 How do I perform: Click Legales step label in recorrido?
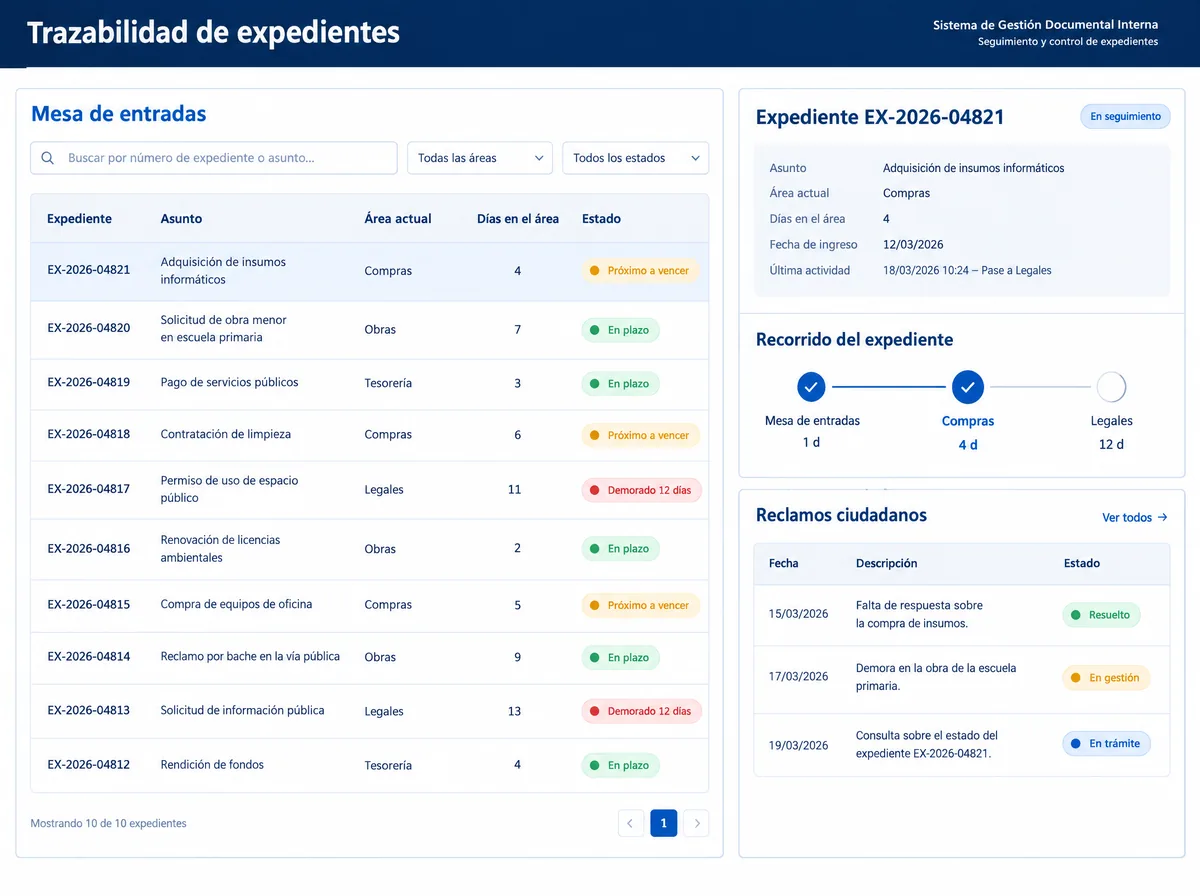click(1112, 421)
